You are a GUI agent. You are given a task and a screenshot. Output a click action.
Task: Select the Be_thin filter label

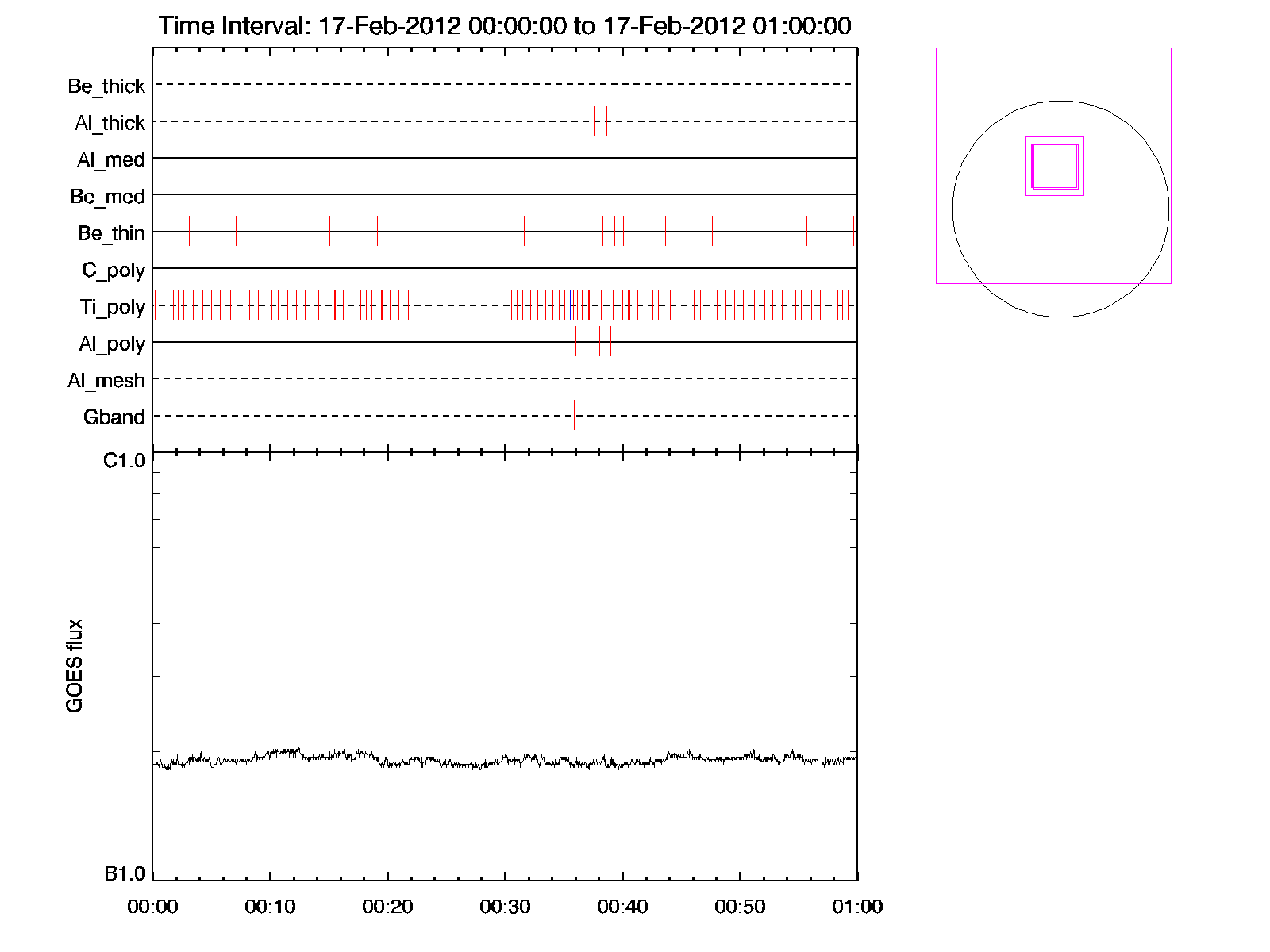click(x=111, y=233)
